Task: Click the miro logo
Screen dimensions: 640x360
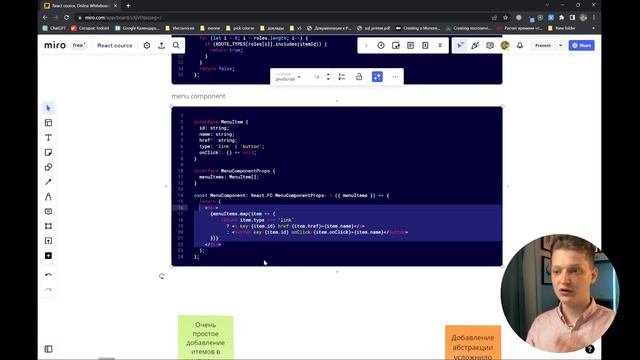Action: 55,45
